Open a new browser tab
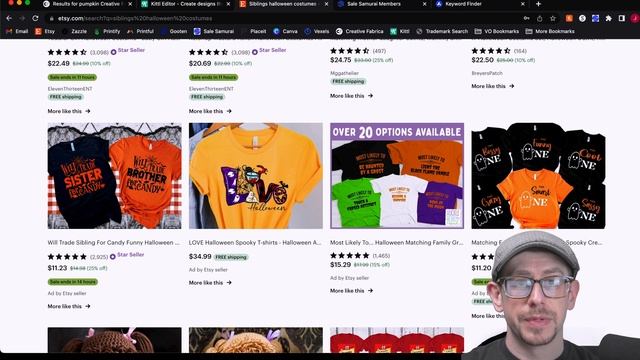 pos(538,4)
